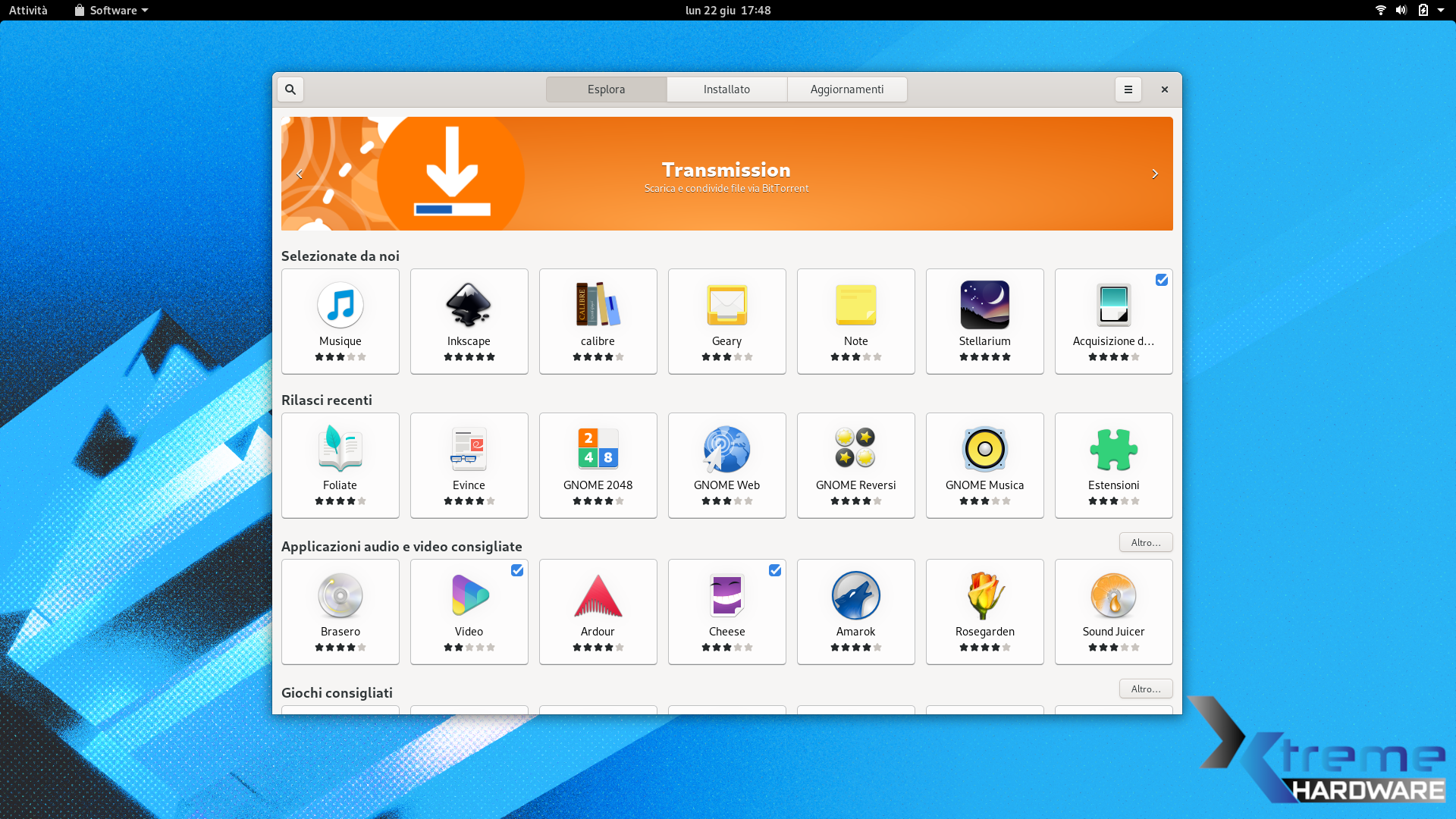Open the hamburger menu in header bar
The image size is (1456, 819).
[1128, 89]
